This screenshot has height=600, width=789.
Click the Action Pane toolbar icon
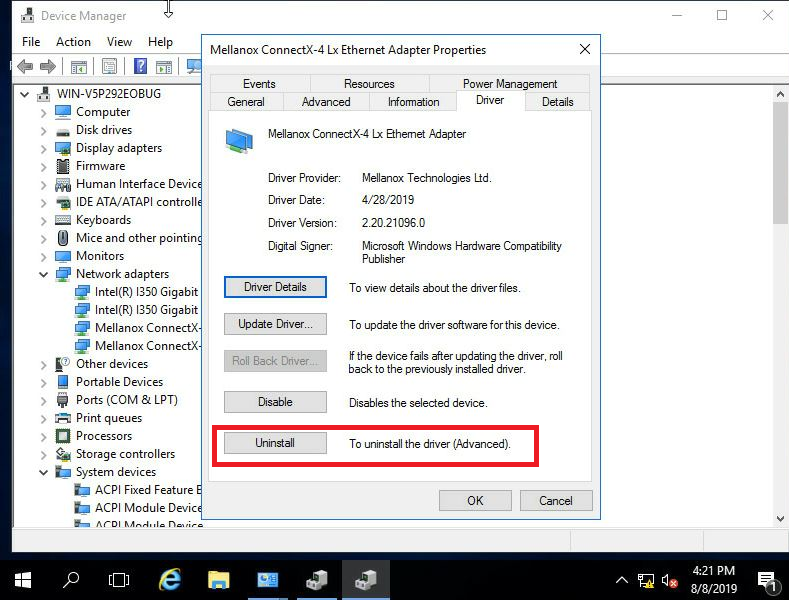coord(164,66)
